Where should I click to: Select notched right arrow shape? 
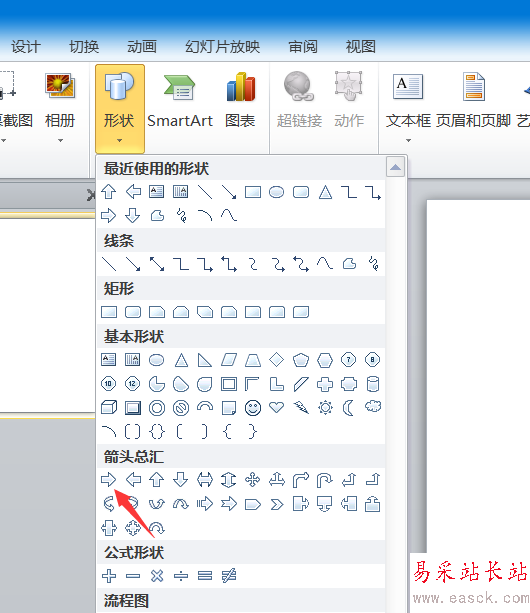click(x=229, y=504)
